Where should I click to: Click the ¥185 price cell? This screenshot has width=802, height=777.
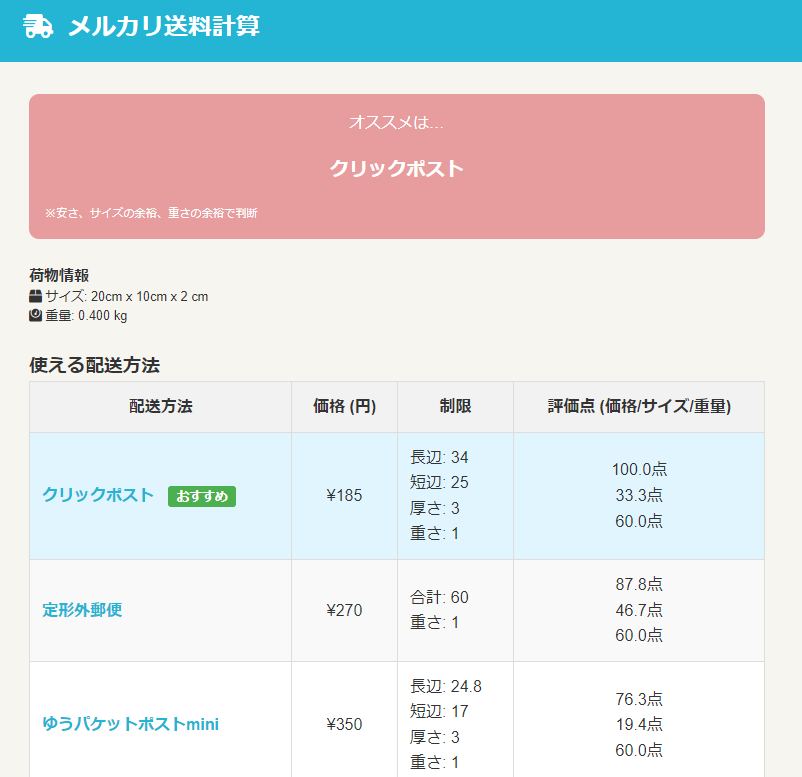coord(344,496)
